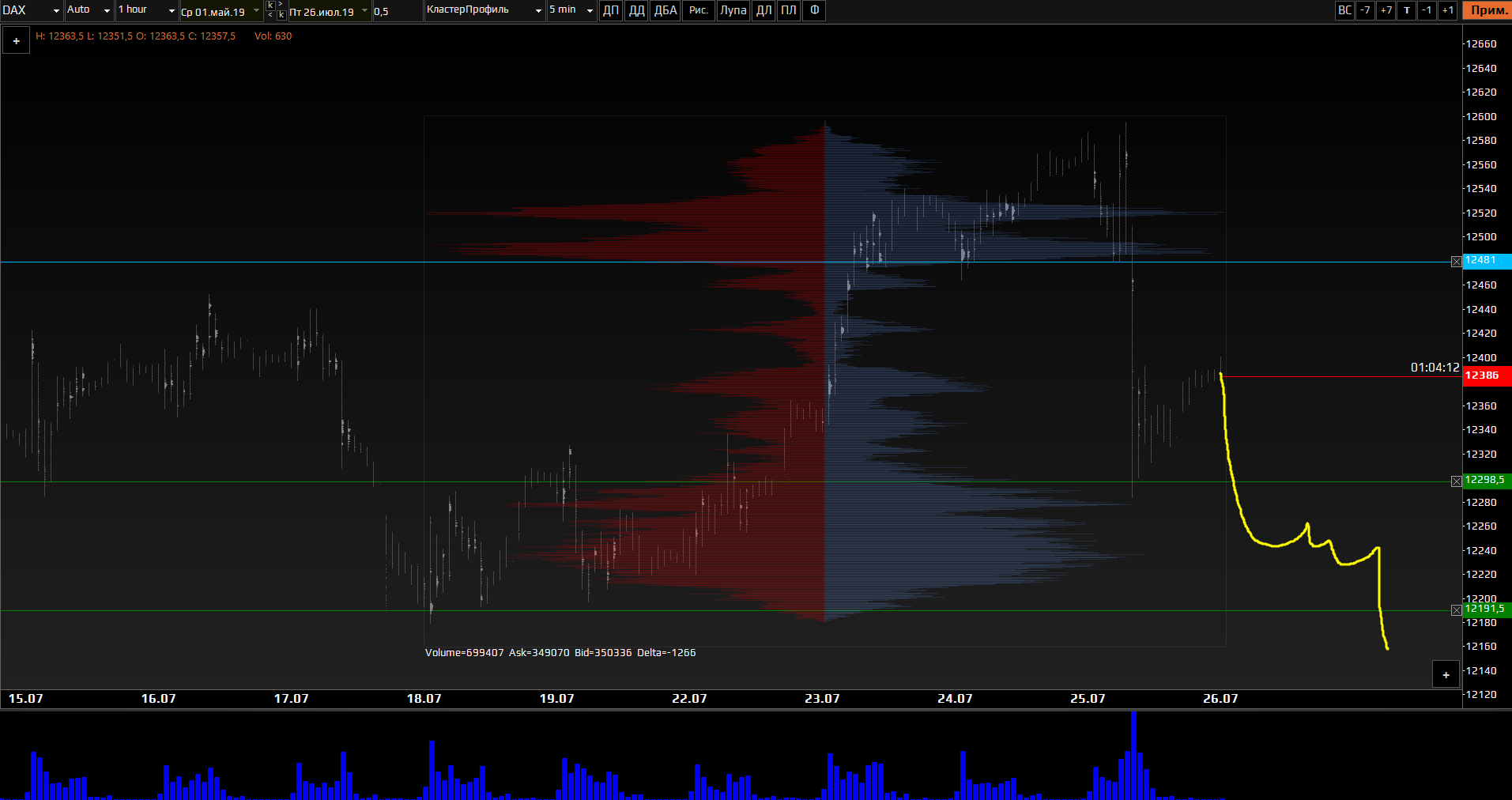
Task: Open the Рис. drawing tools button
Action: 699,10
